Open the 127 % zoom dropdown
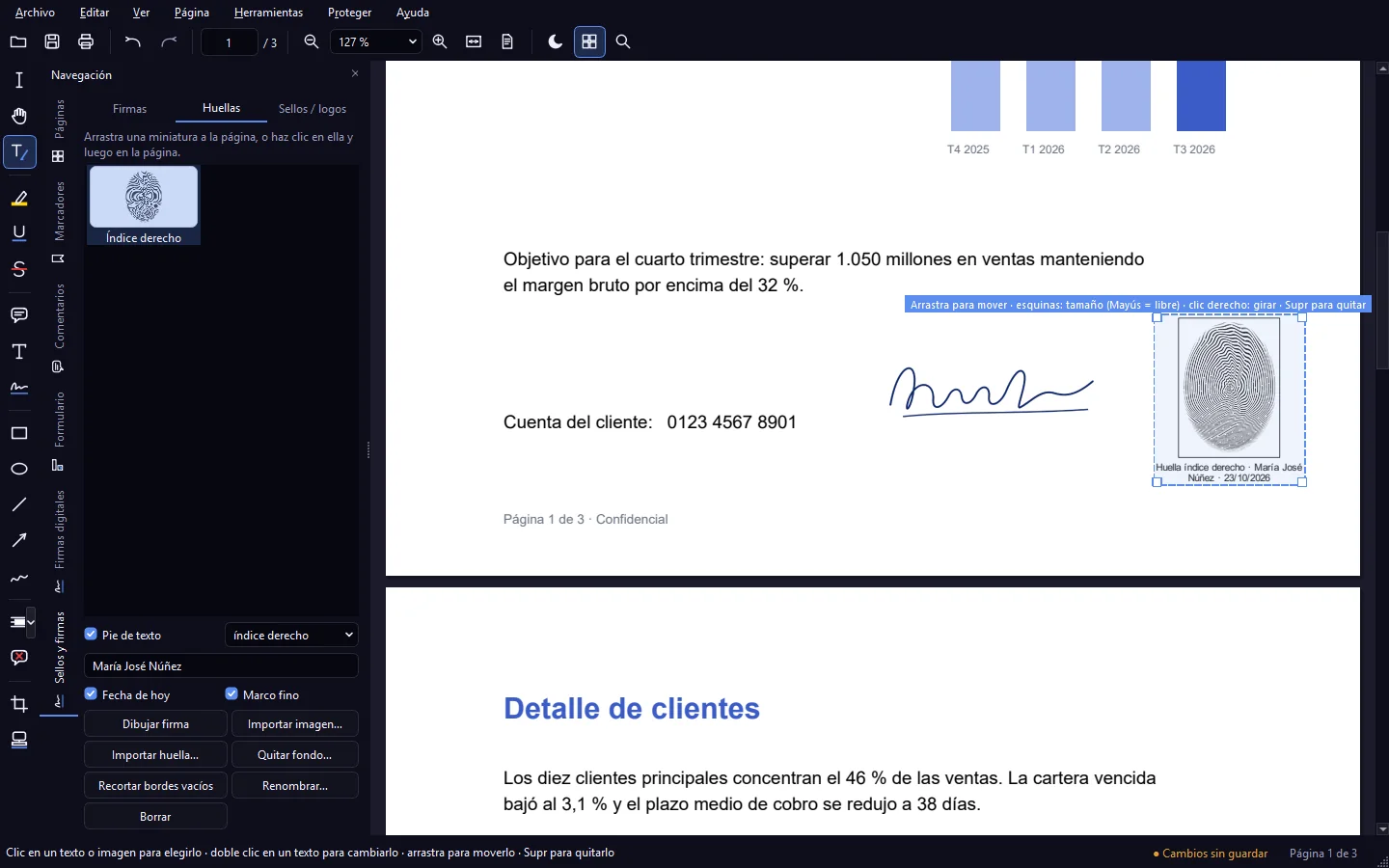The image size is (1389, 868). click(376, 41)
